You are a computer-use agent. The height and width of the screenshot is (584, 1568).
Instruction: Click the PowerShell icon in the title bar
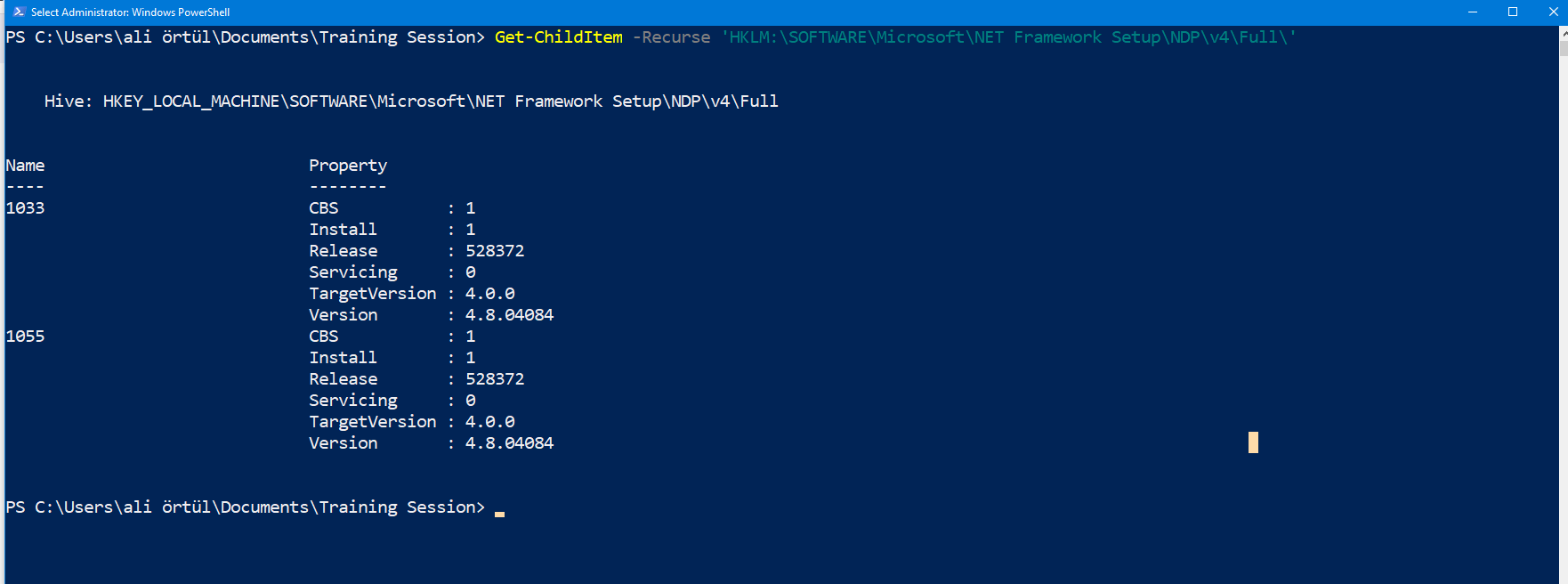18,12
